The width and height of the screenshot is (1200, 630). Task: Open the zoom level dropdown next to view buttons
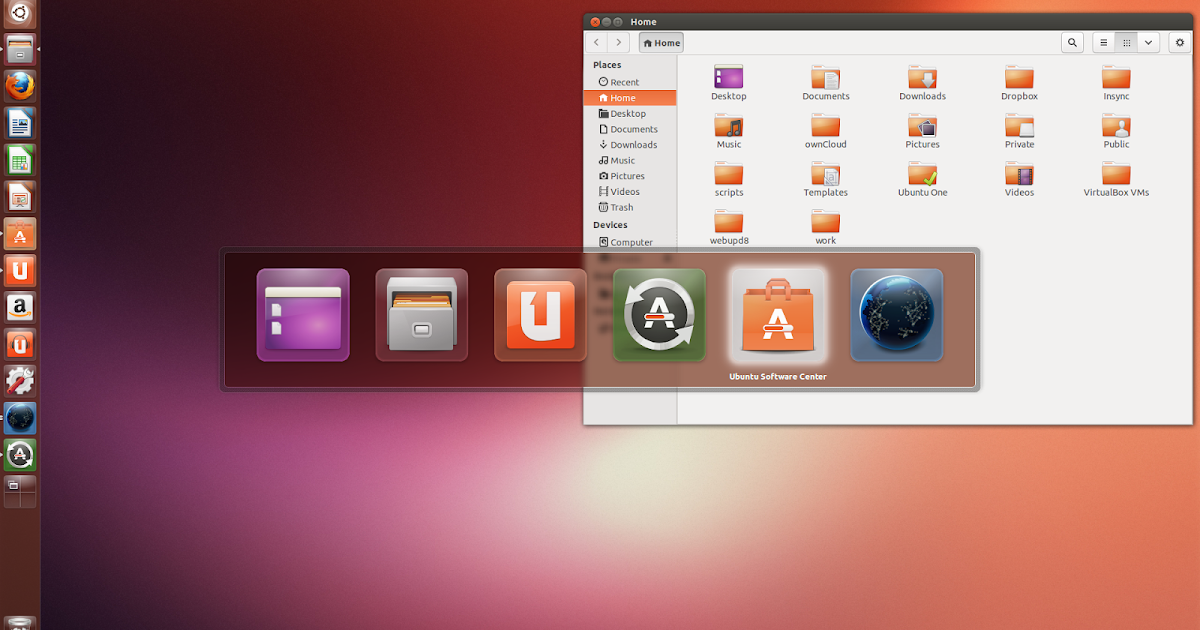(x=1147, y=42)
